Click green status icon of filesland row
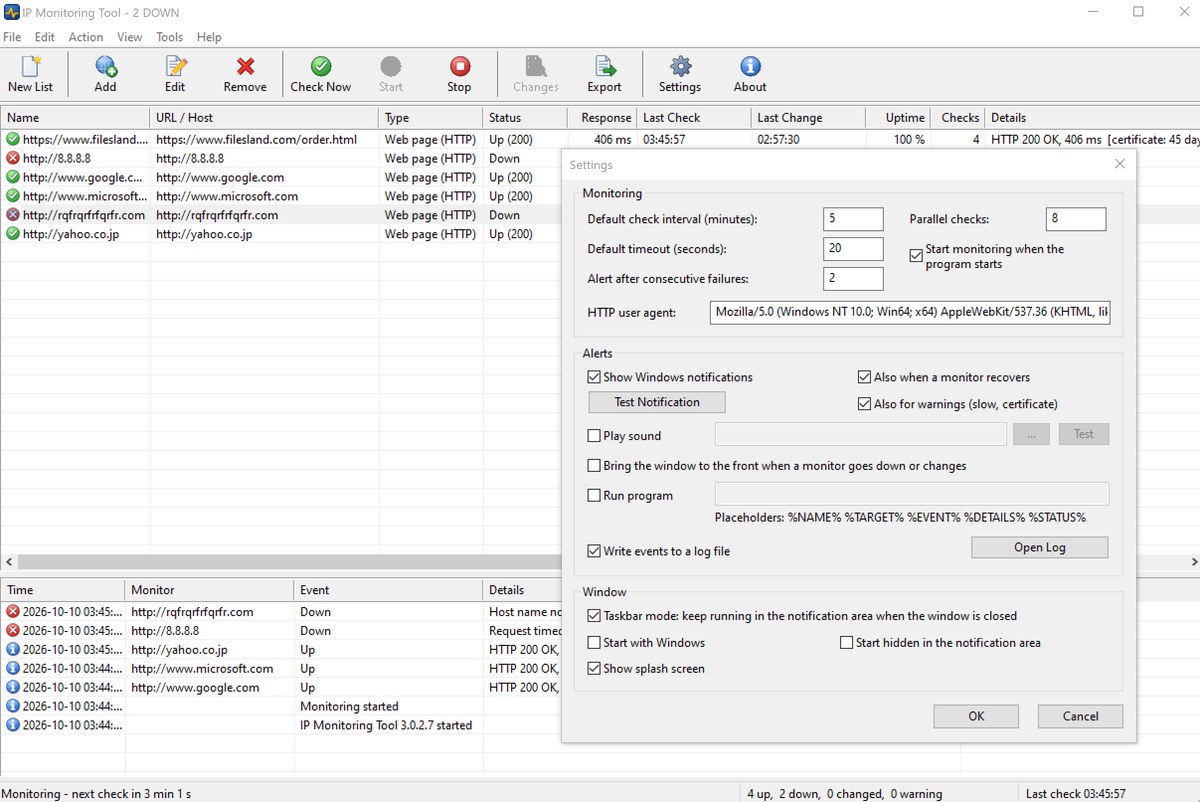Screen dimensions: 1200x802 13,140
